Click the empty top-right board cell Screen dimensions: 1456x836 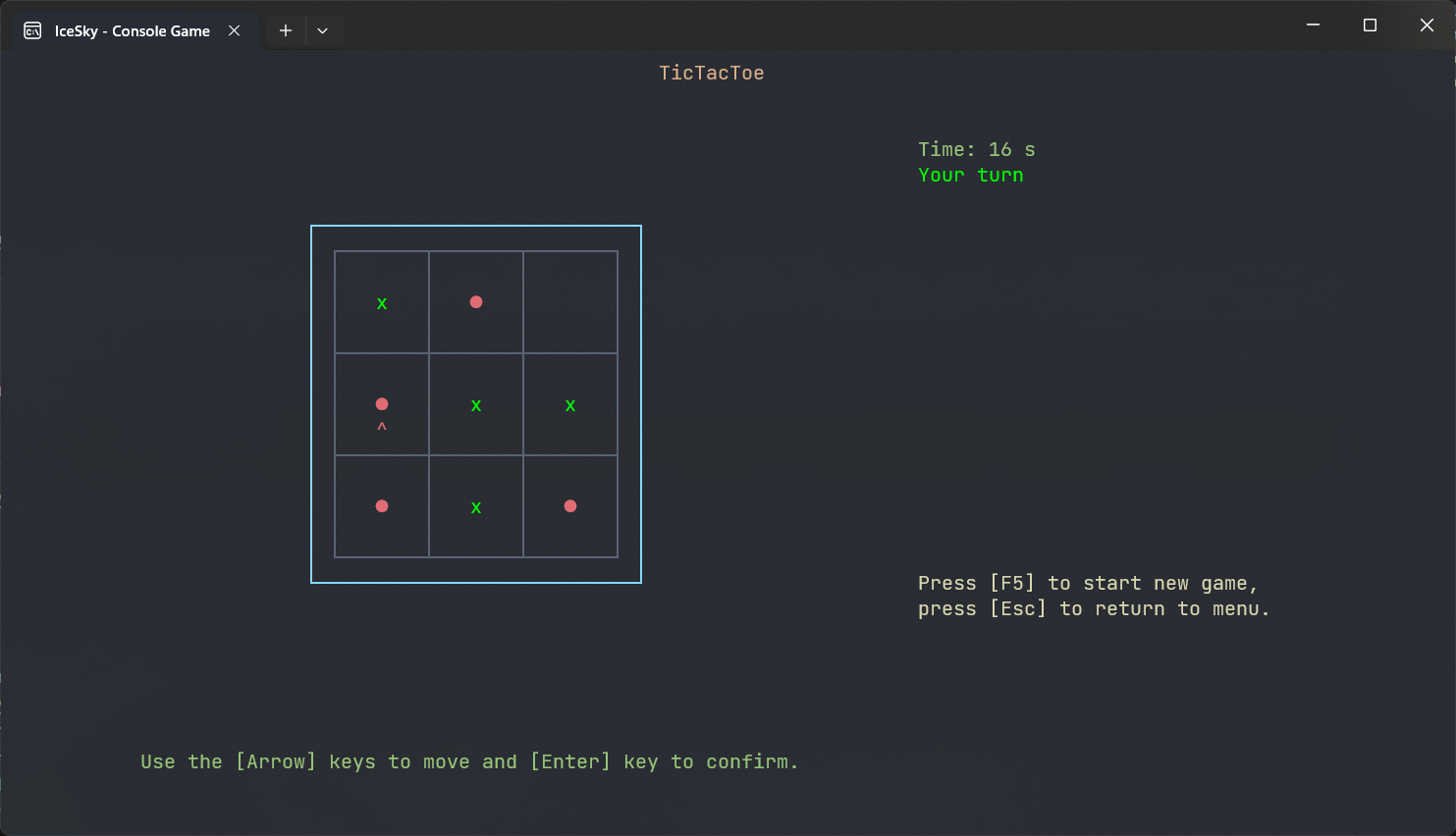[570, 302]
